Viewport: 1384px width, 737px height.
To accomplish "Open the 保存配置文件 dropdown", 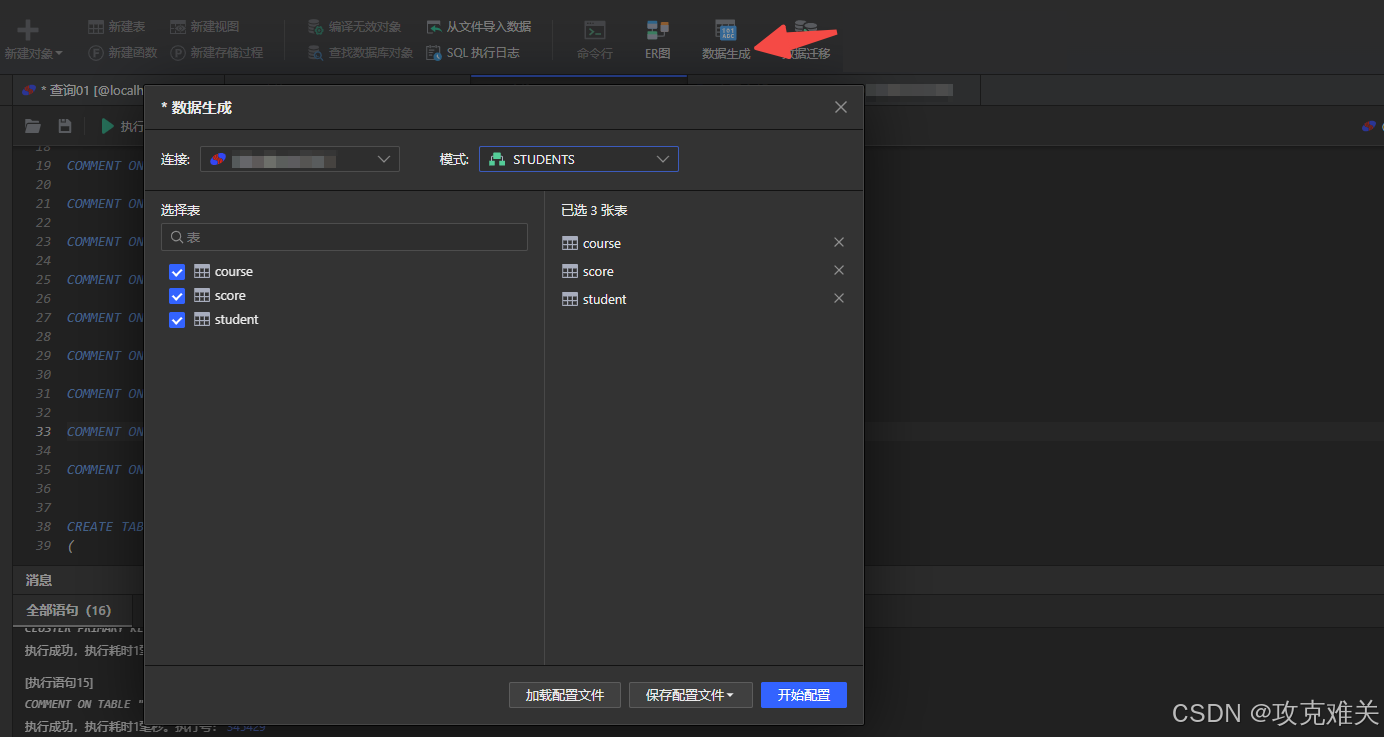I will 690,694.
